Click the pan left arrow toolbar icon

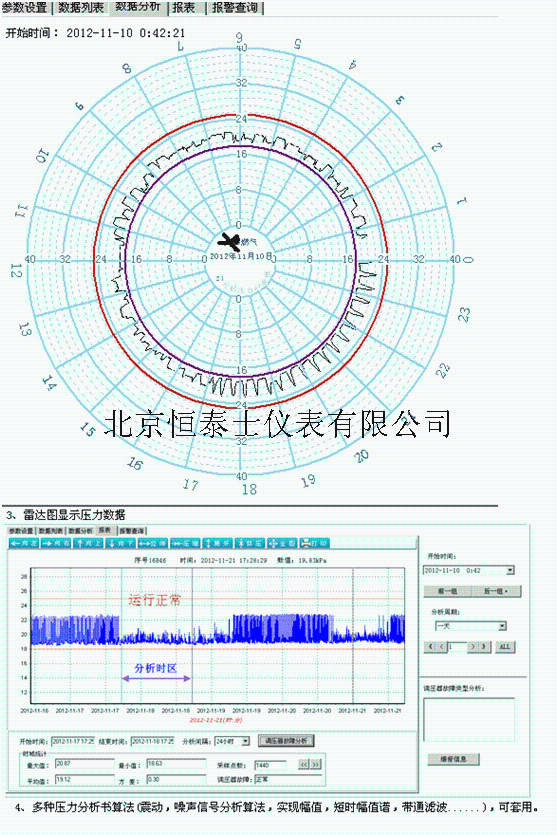[24, 543]
